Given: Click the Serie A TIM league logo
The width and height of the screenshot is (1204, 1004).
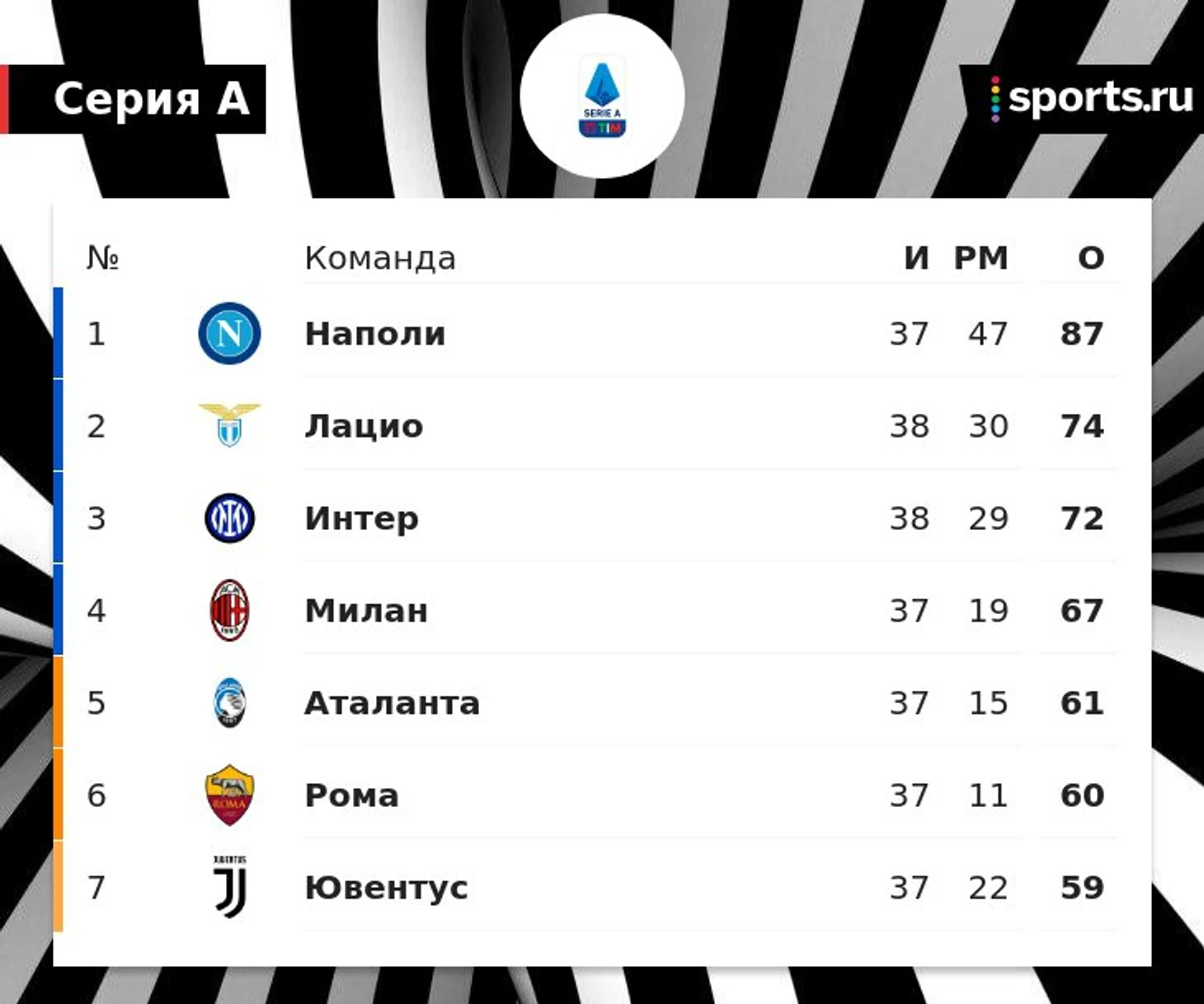Looking at the screenshot, I should tap(603, 96).
